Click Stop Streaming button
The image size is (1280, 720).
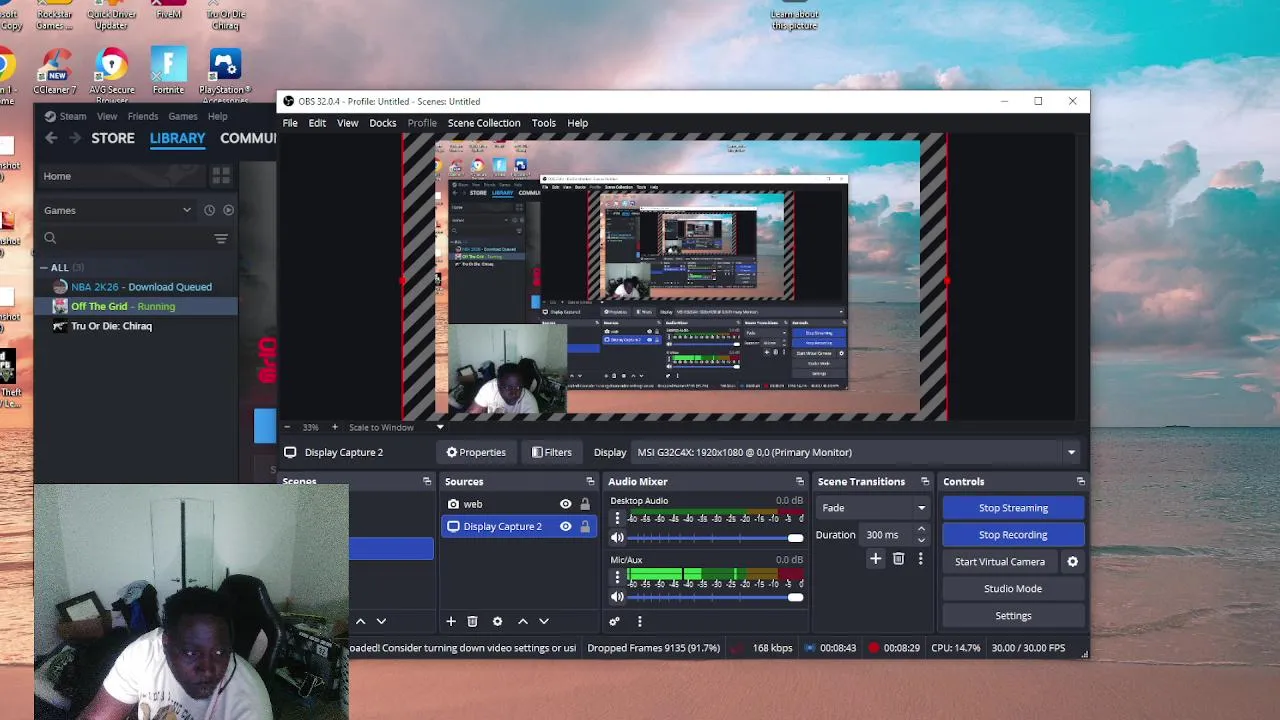1013,508
